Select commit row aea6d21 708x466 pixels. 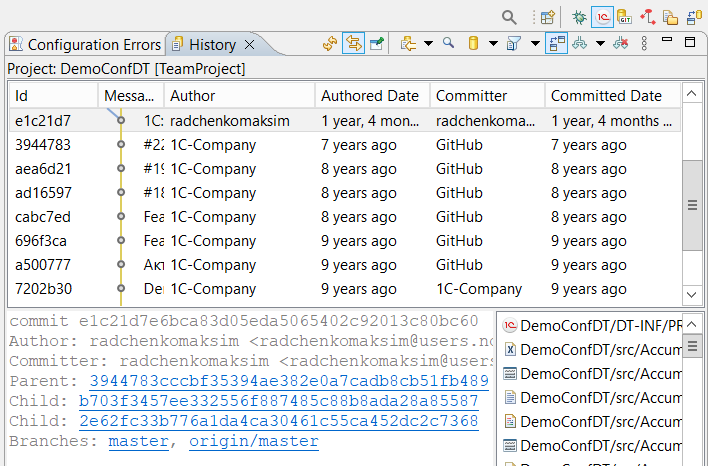43,169
